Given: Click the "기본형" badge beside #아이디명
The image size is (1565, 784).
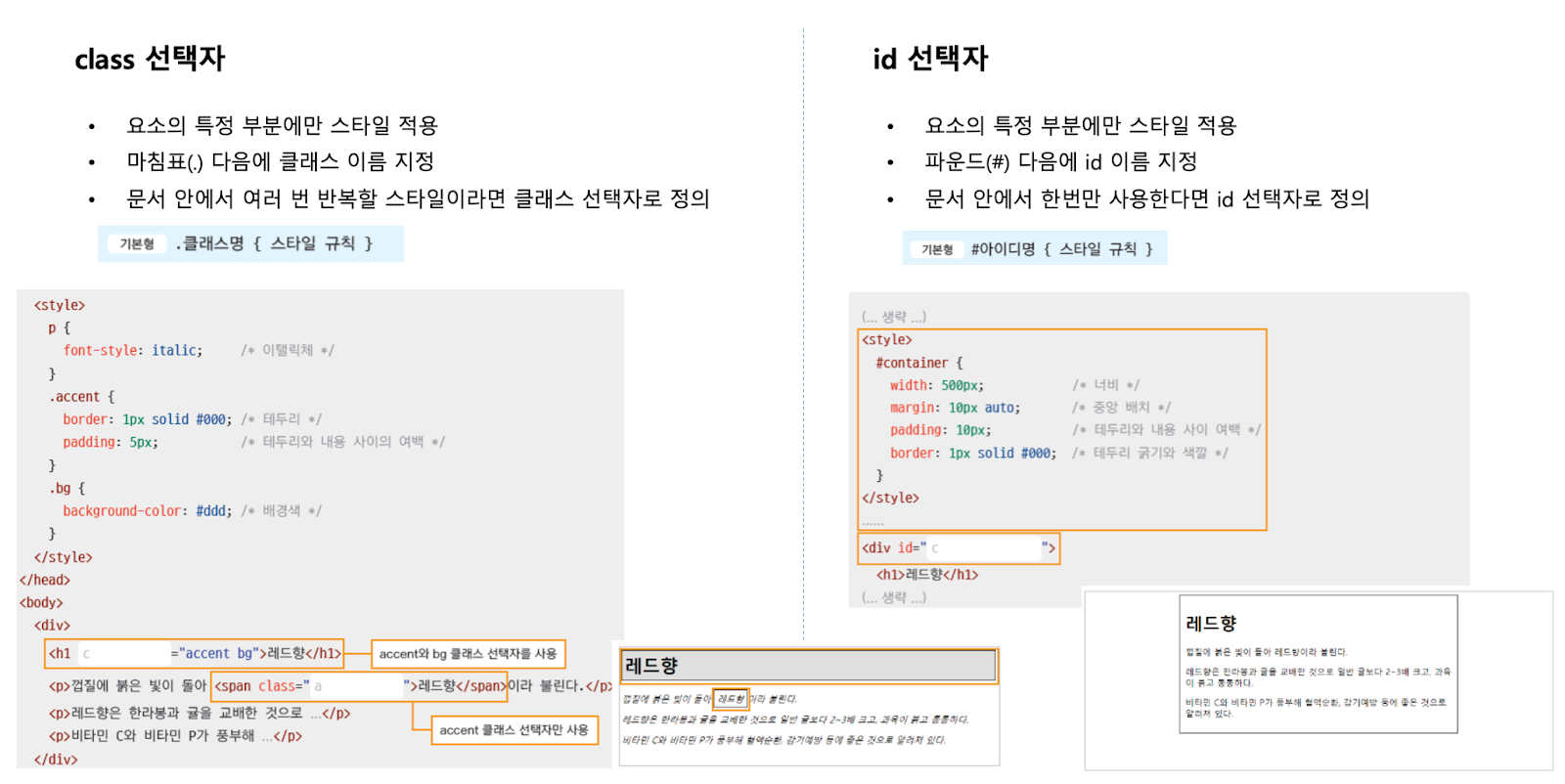Looking at the screenshot, I should click(x=937, y=249).
